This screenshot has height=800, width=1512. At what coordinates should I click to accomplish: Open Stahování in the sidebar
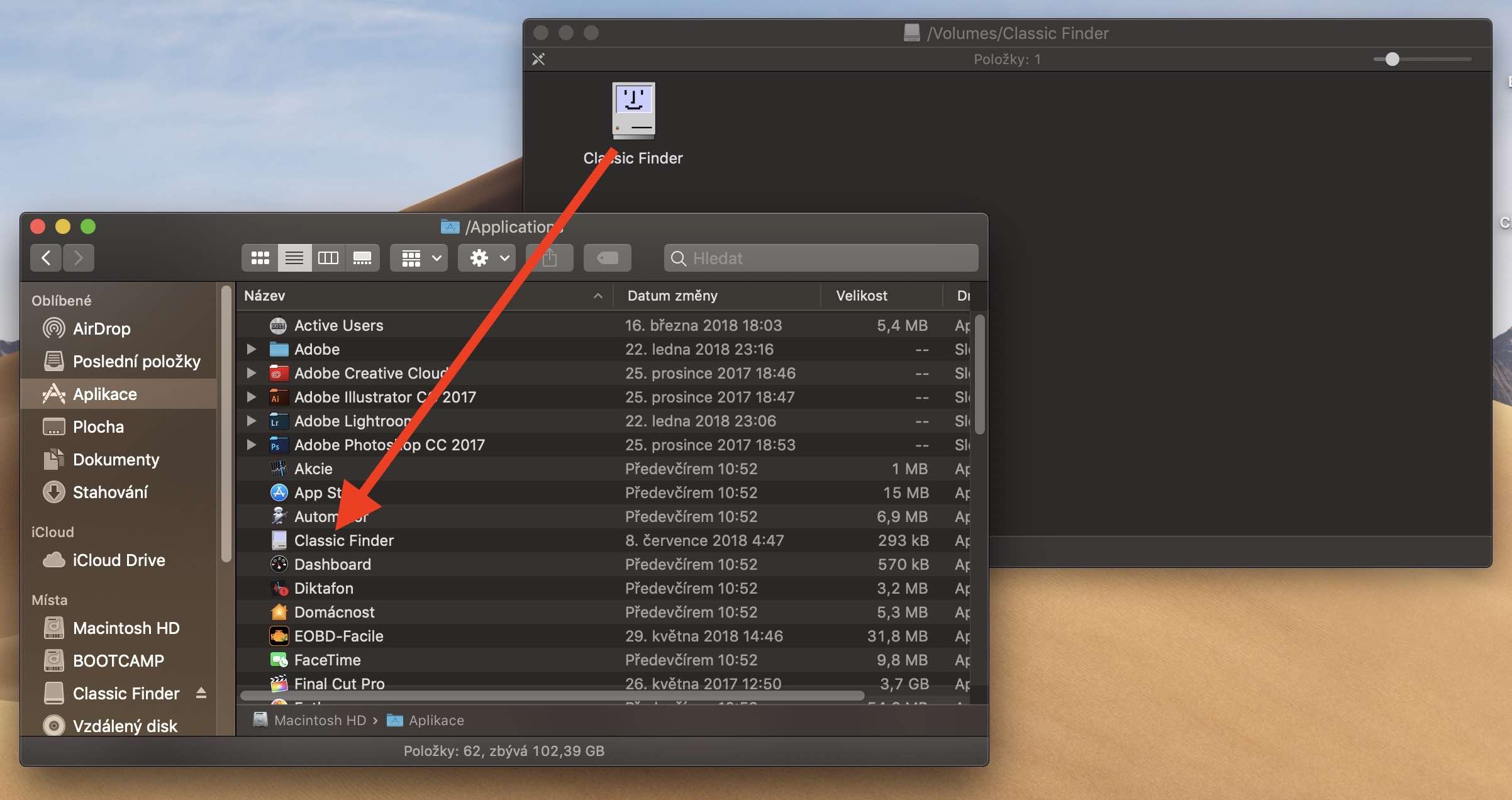click(110, 492)
